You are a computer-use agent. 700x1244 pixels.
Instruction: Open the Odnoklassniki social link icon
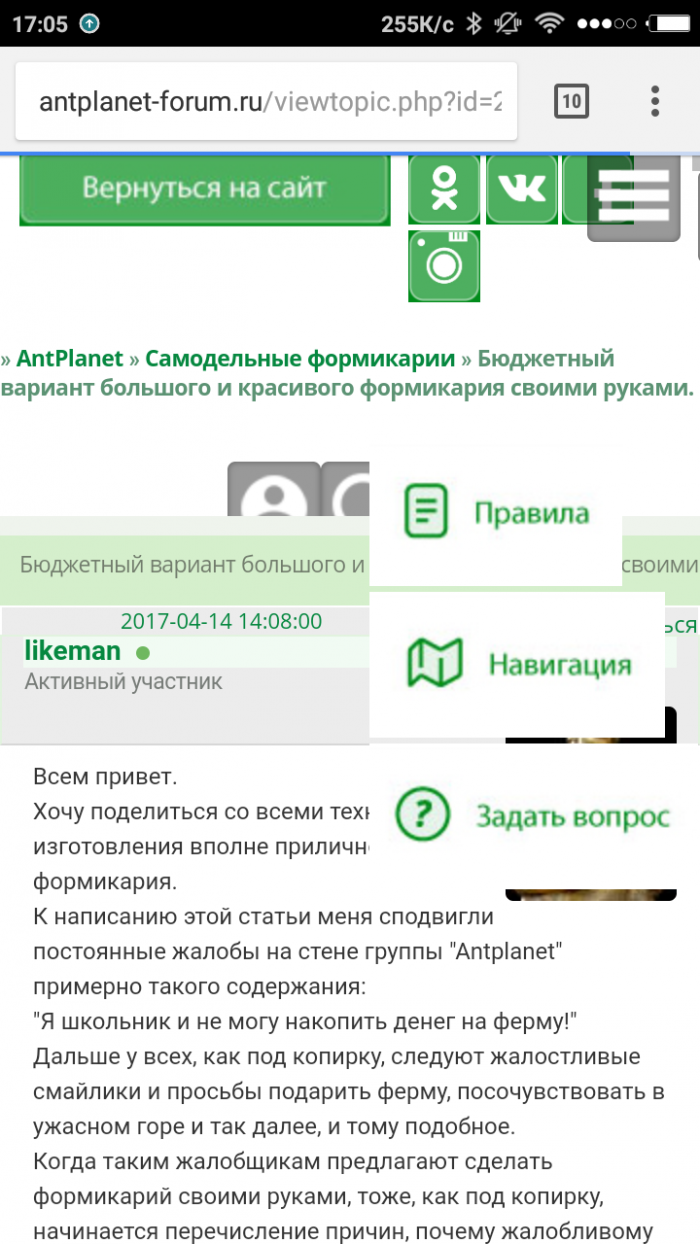[x=443, y=189]
